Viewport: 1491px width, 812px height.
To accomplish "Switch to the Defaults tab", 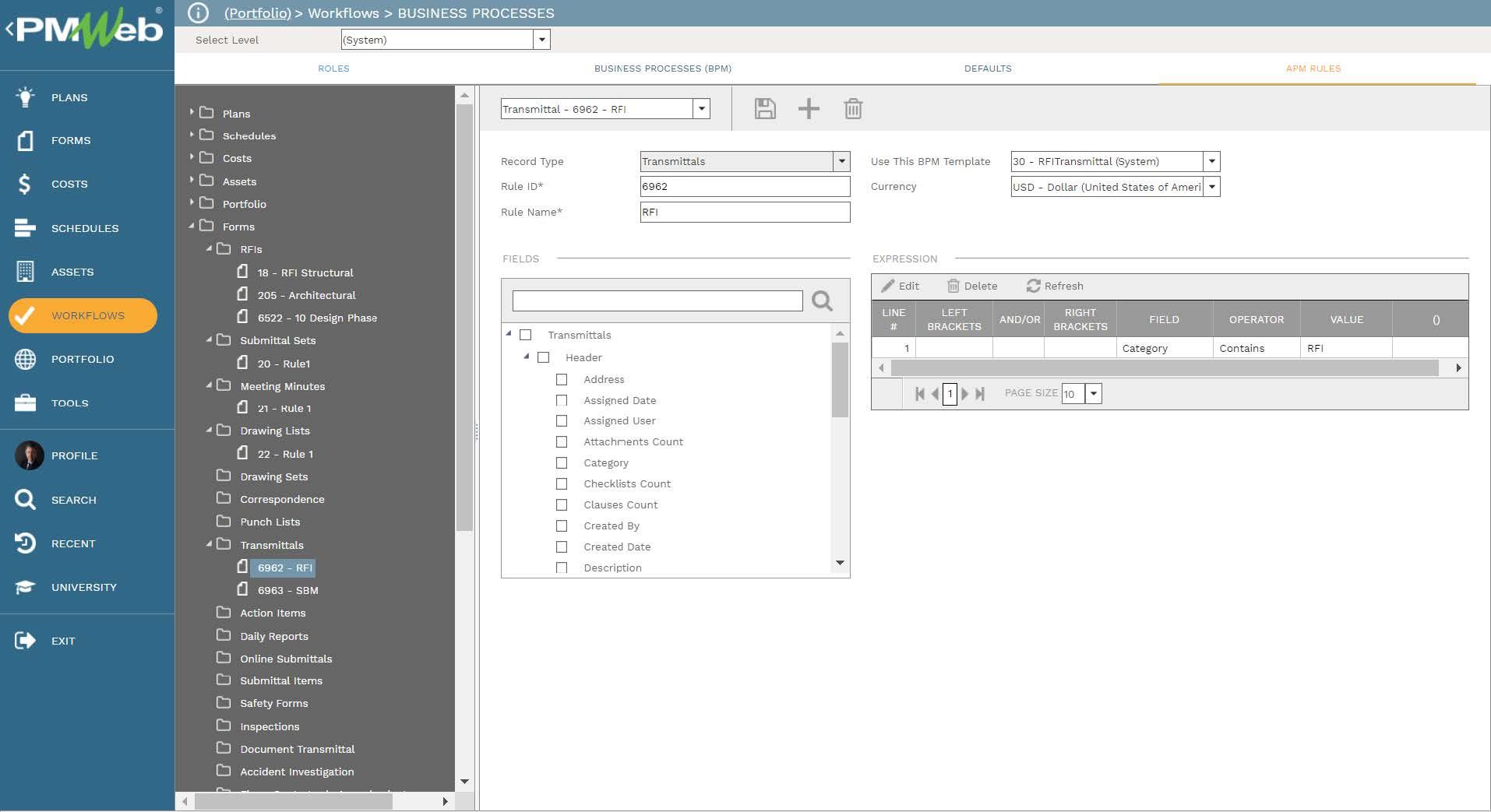I will pos(988,69).
